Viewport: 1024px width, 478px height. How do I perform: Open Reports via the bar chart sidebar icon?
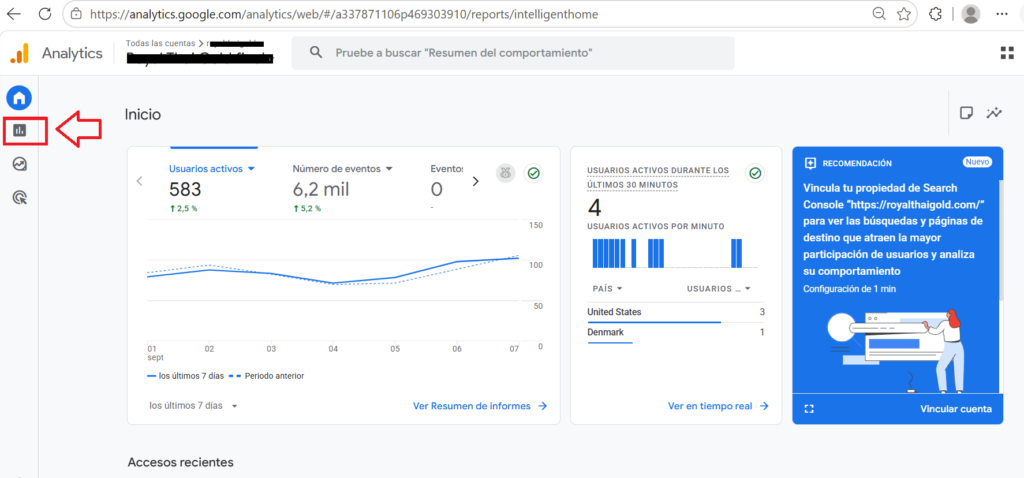point(20,131)
